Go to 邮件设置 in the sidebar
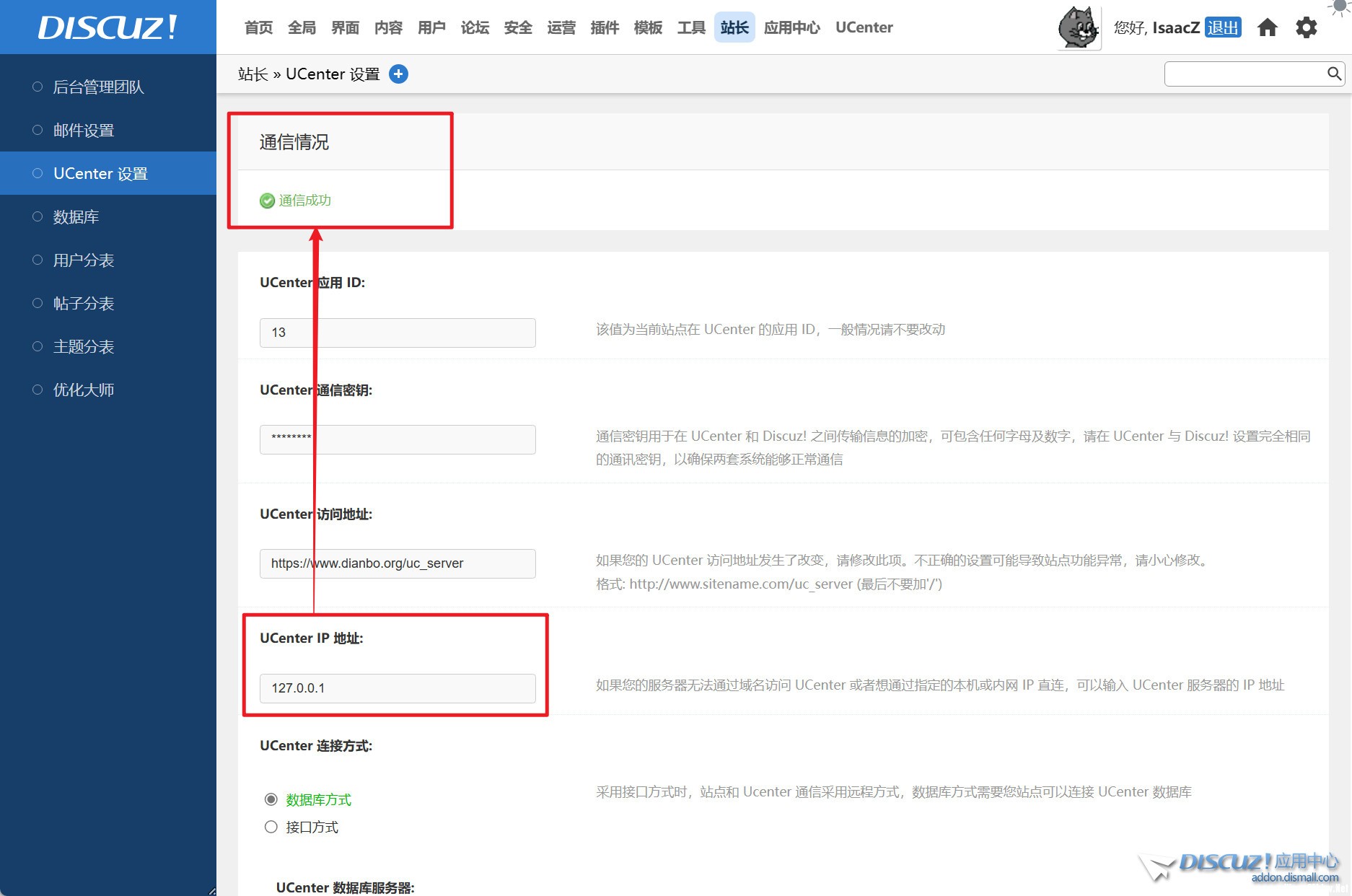Image resolution: width=1352 pixels, height=896 pixels. [84, 130]
